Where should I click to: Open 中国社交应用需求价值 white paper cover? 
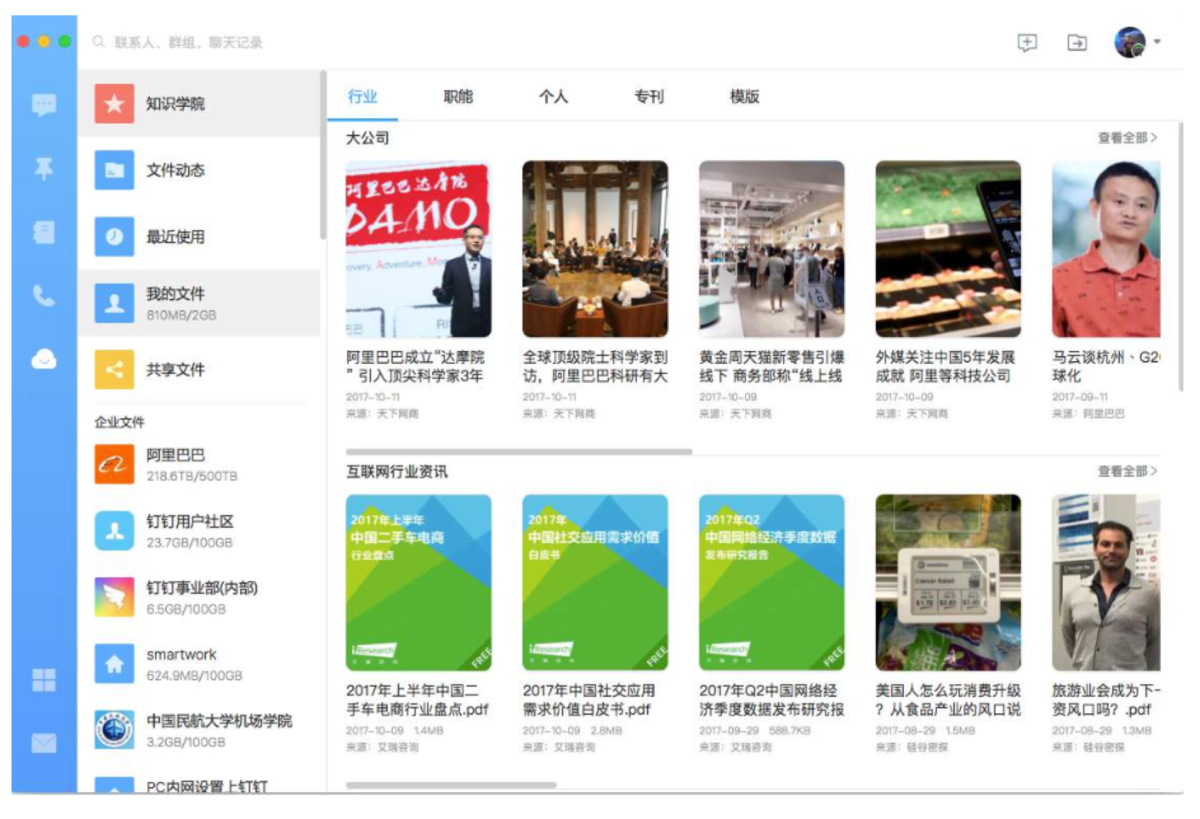595,582
